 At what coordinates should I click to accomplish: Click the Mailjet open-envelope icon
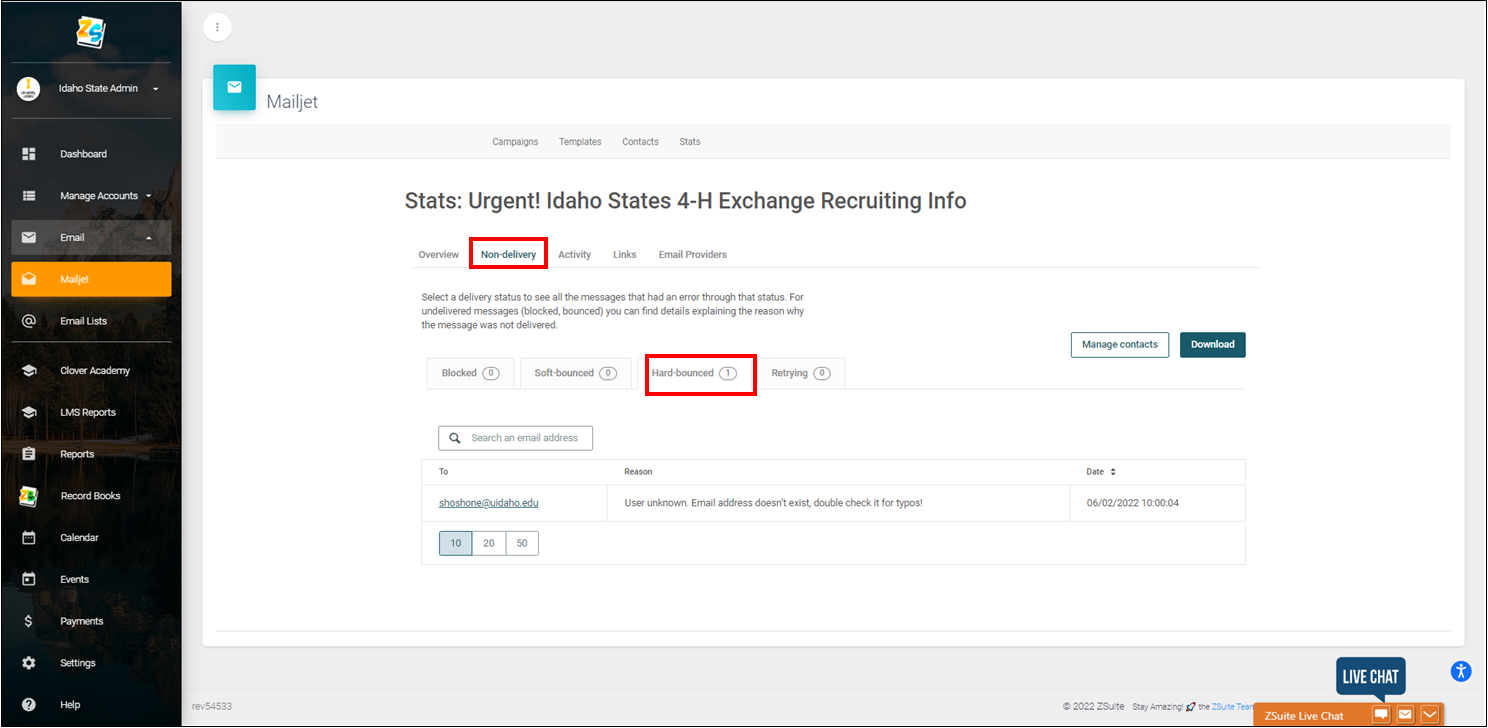29,279
